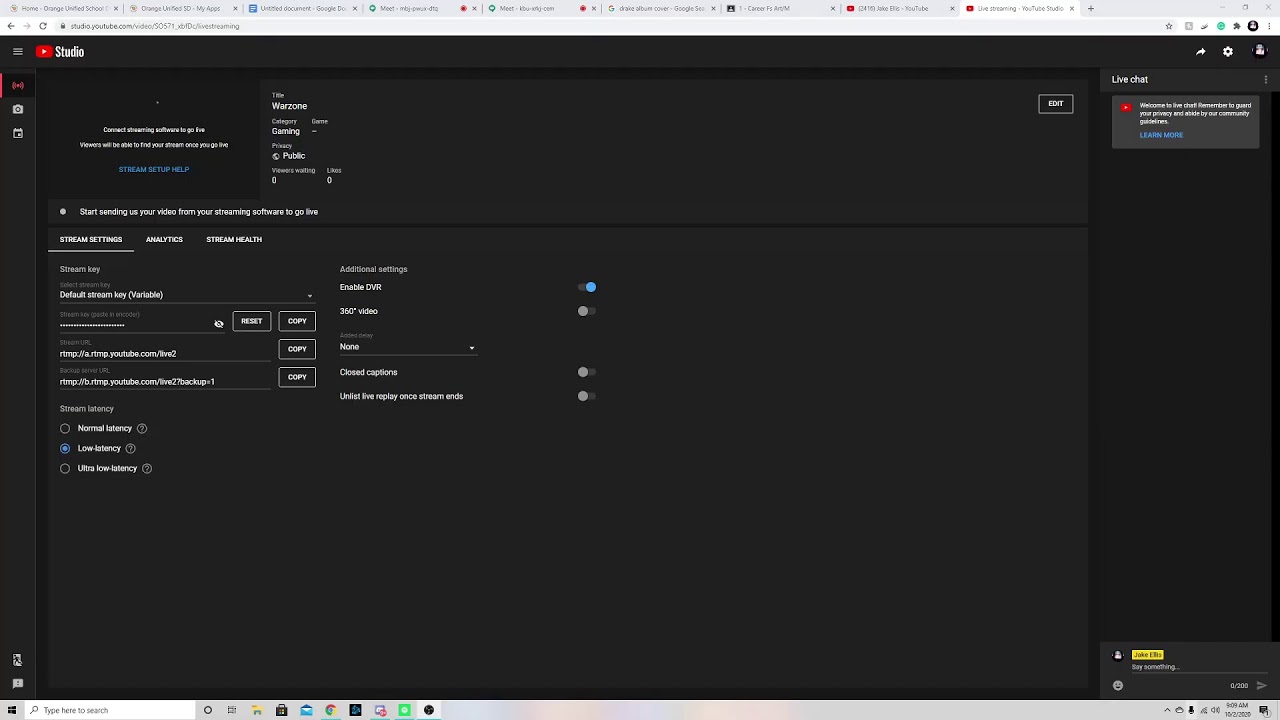Open OBS Studio icon in the taskbar
Image resolution: width=1280 pixels, height=720 pixels.
tap(429, 710)
